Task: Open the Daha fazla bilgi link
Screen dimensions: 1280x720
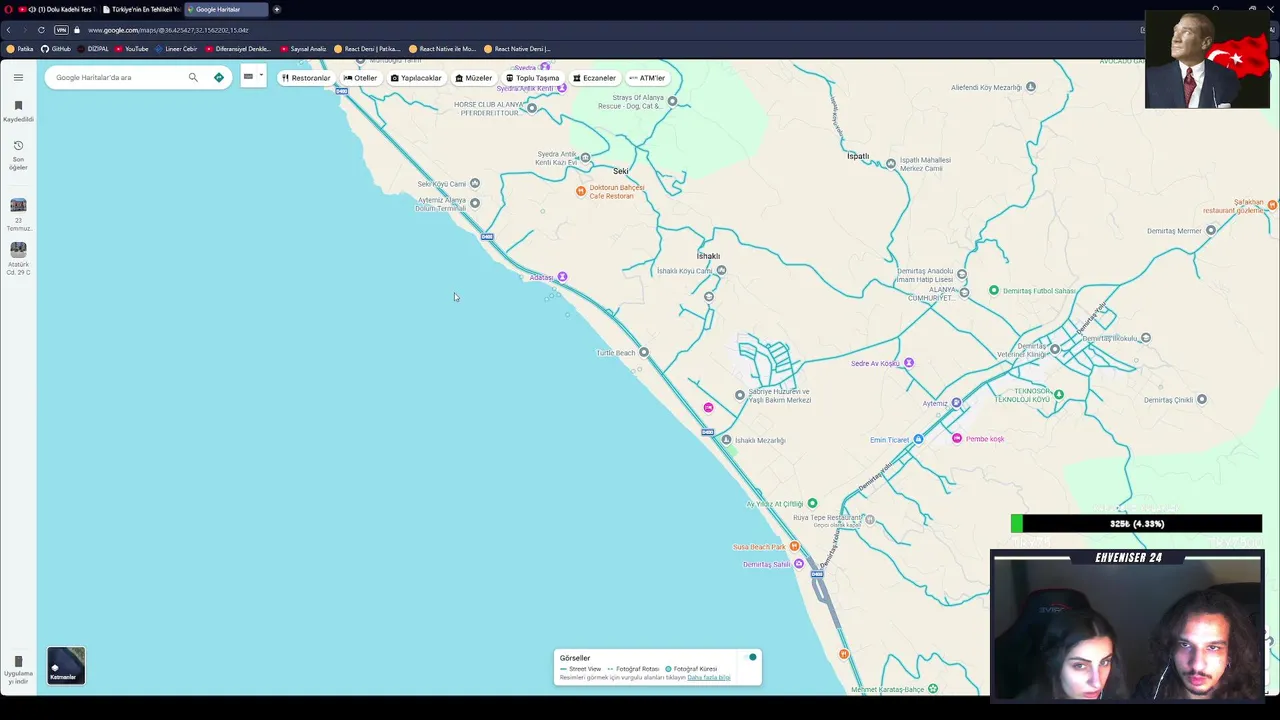Action: 709,677
